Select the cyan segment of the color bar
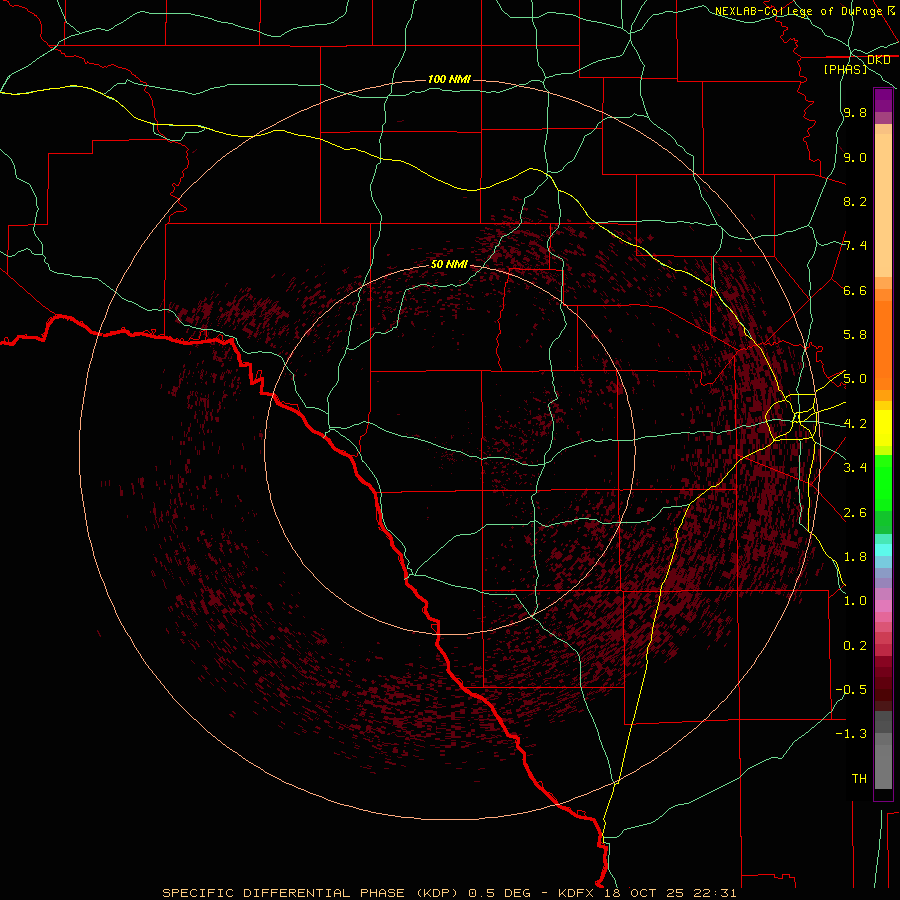The width and height of the screenshot is (900, 900). [883, 550]
